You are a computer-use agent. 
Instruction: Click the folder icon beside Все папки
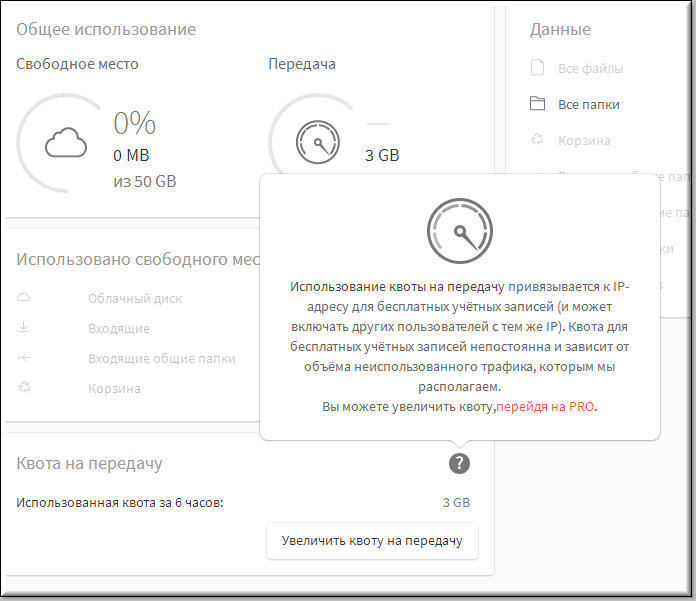click(537, 104)
